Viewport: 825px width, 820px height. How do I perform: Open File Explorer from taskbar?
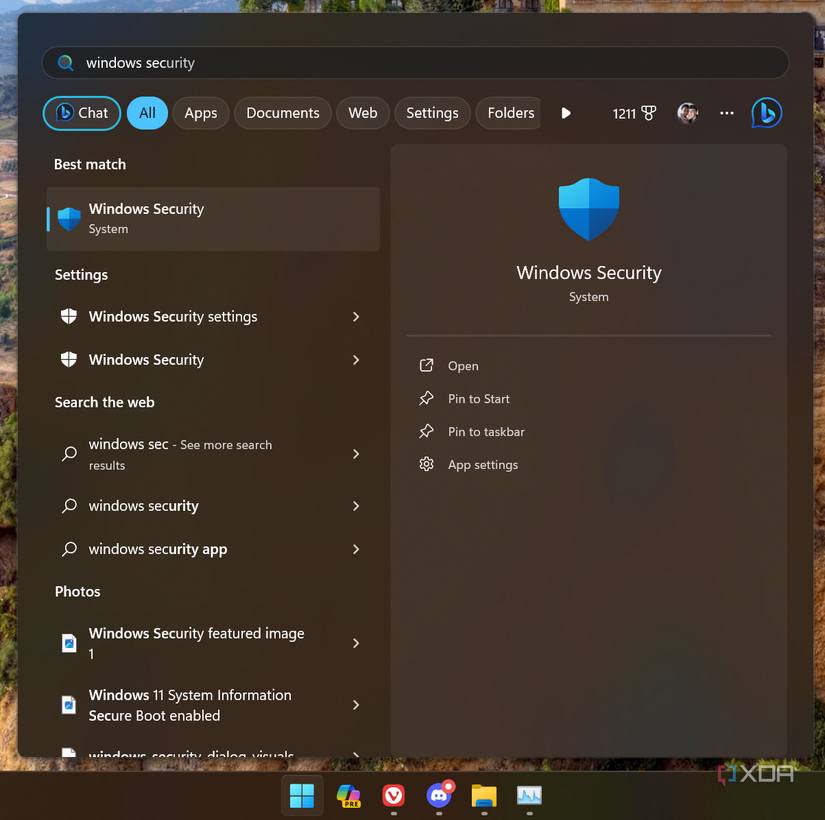(x=484, y=795)
